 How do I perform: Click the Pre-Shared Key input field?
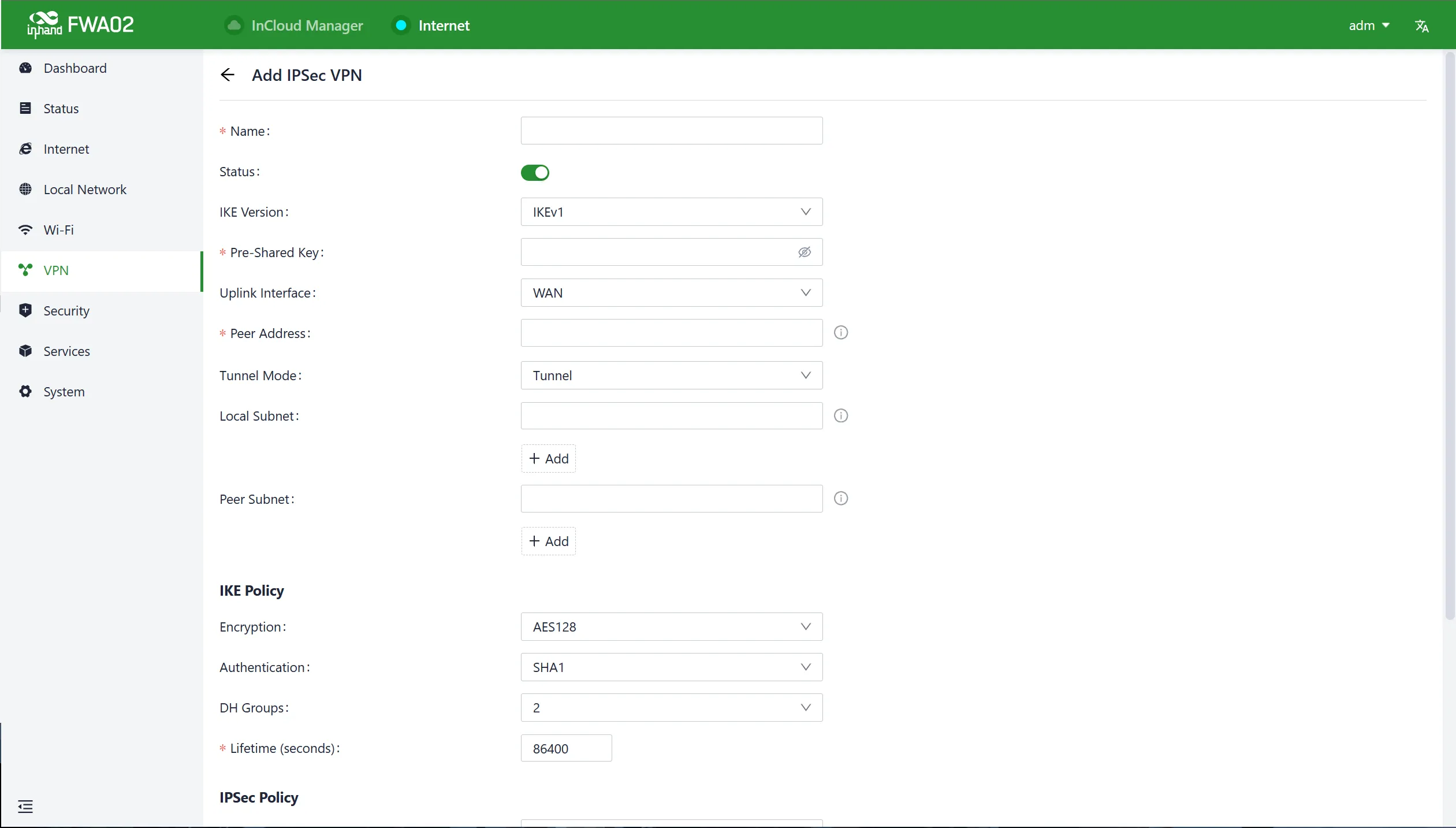pos(672,253)
